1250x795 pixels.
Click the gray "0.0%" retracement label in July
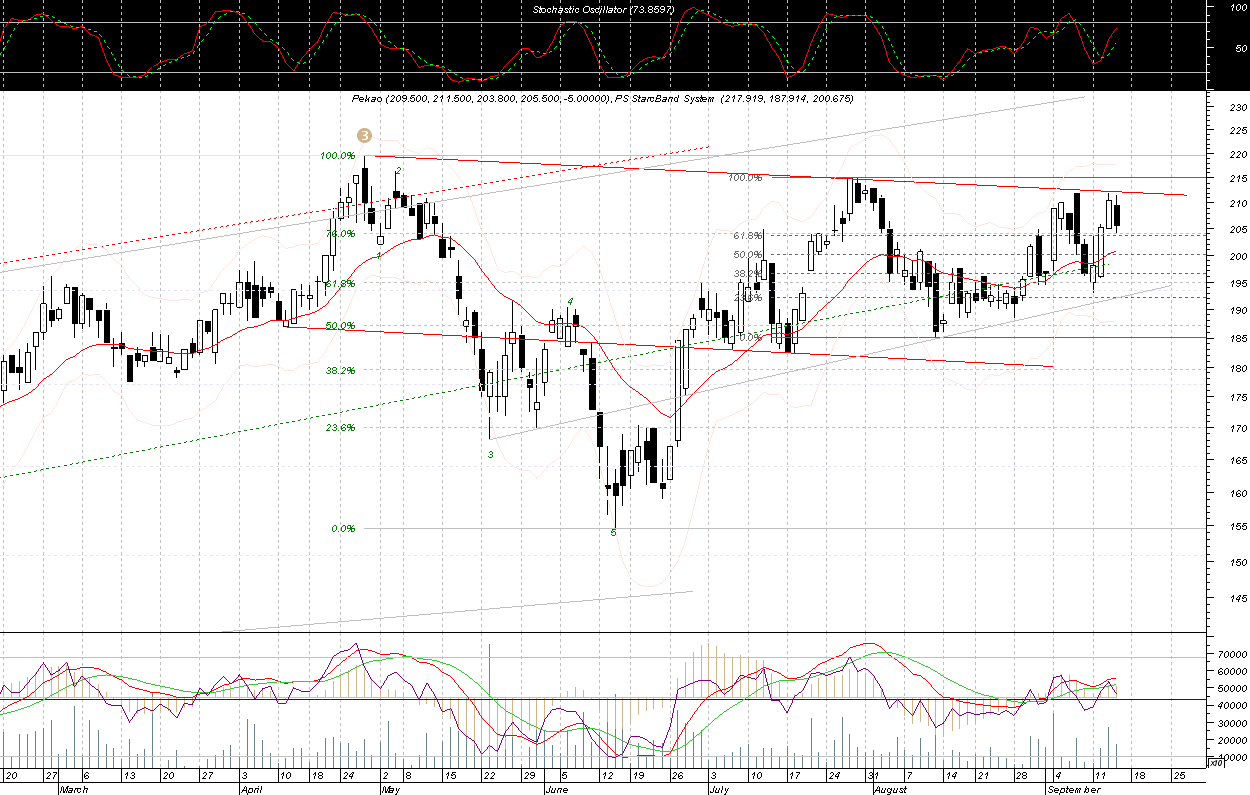coord(751,337)
